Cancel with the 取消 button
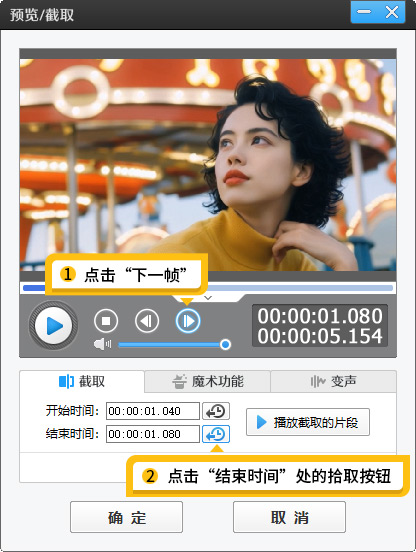The image size is (416, 552). coord(289,517)
